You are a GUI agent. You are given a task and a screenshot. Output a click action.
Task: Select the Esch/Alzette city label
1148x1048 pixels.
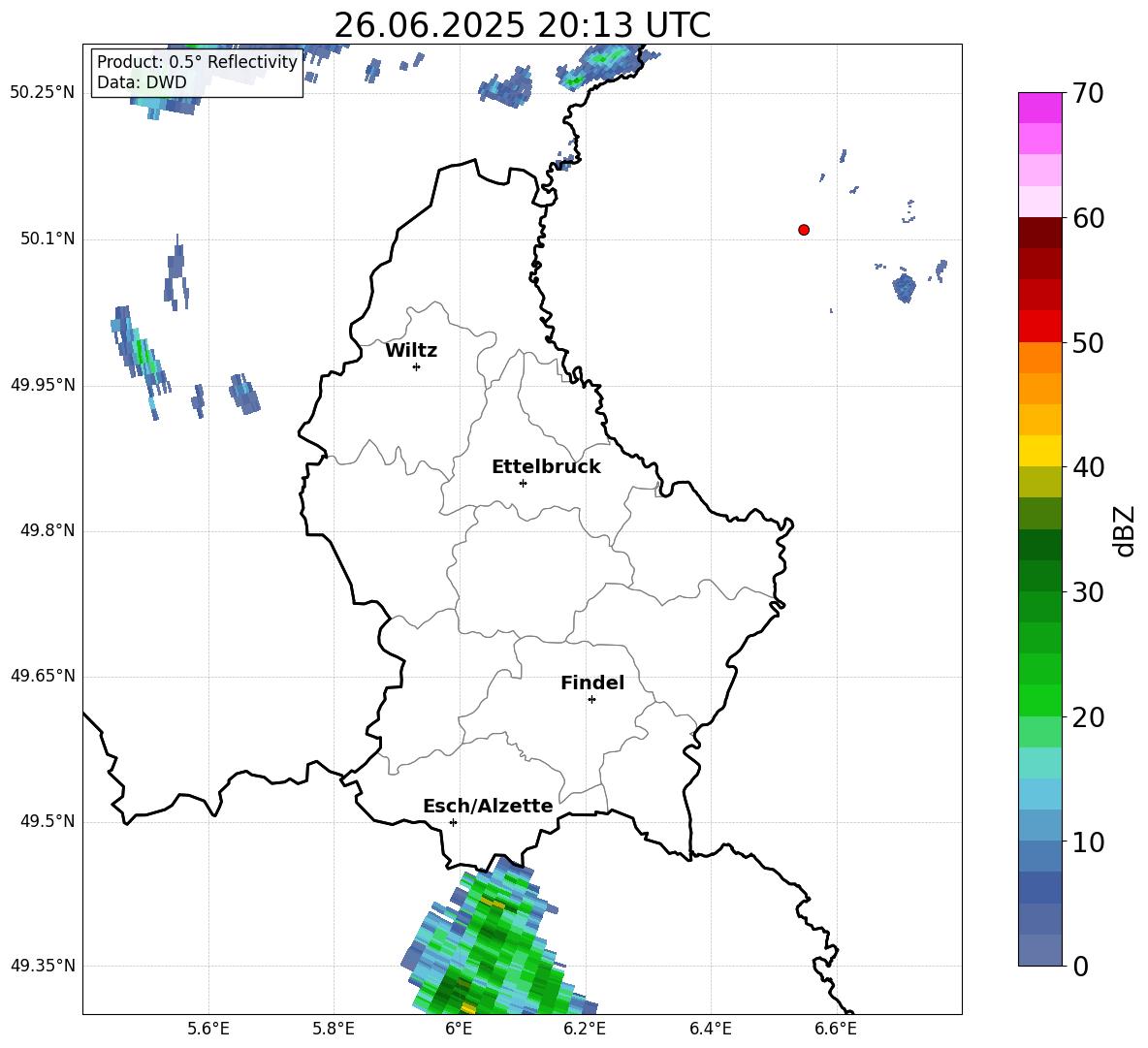489,806
